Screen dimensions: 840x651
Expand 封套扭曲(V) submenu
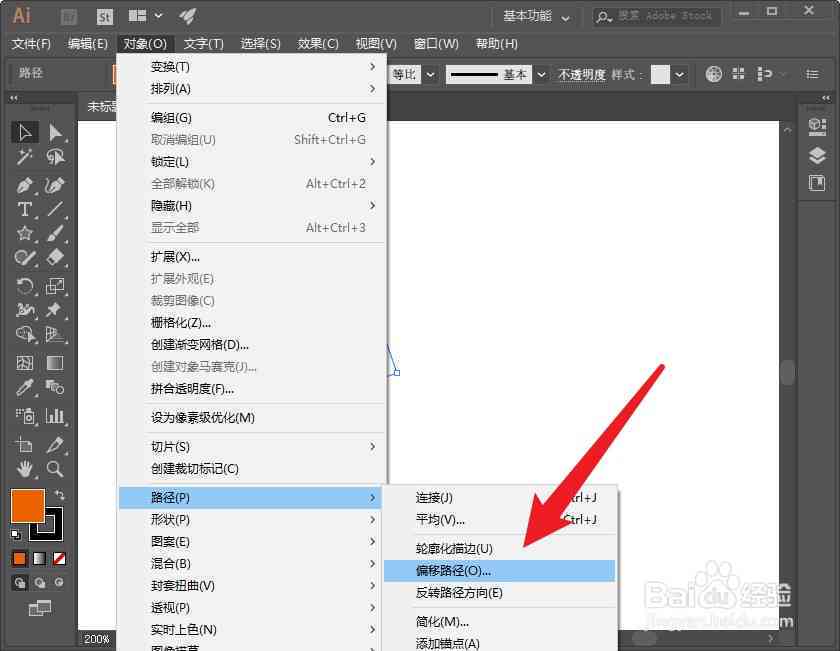252,586
